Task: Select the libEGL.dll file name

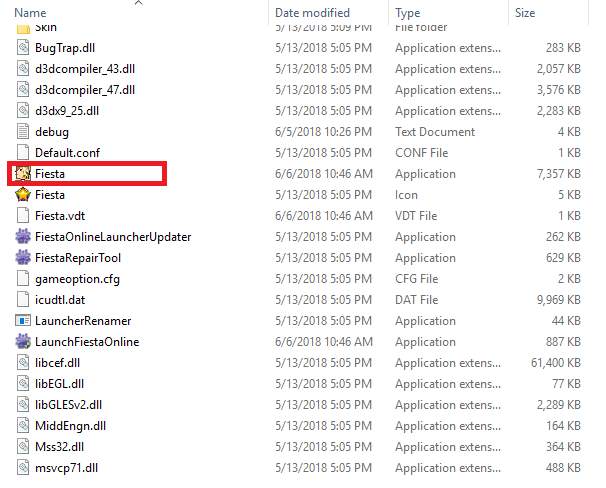Action: point(59,384)
